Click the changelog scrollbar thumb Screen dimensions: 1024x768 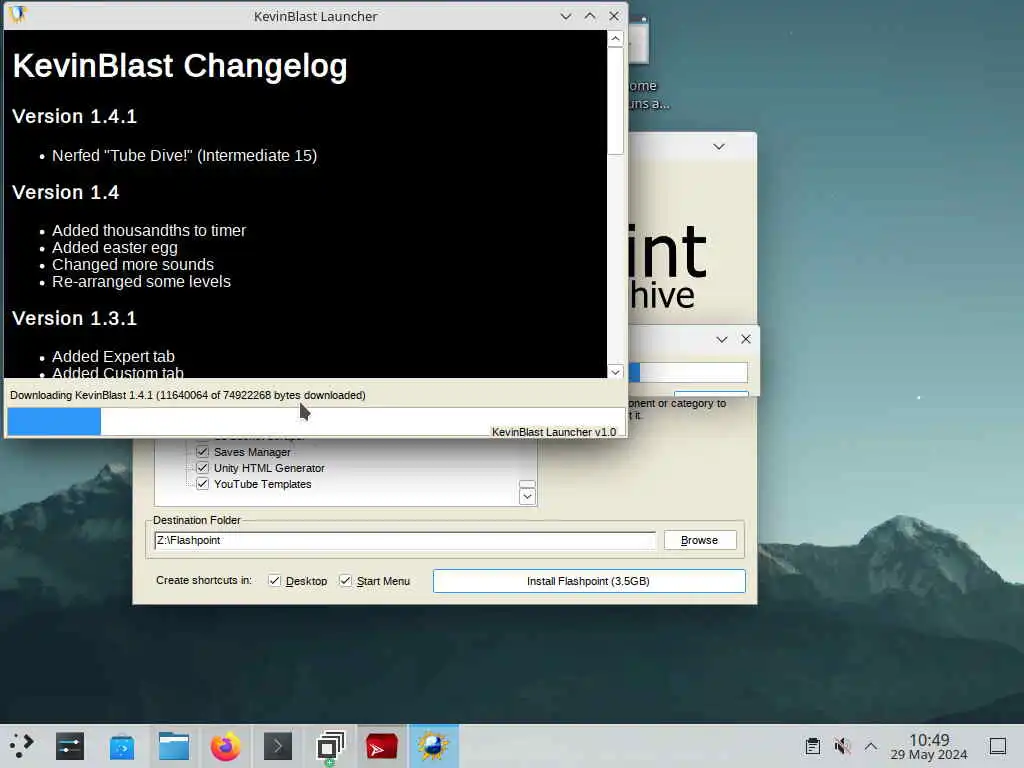point(615,101)
